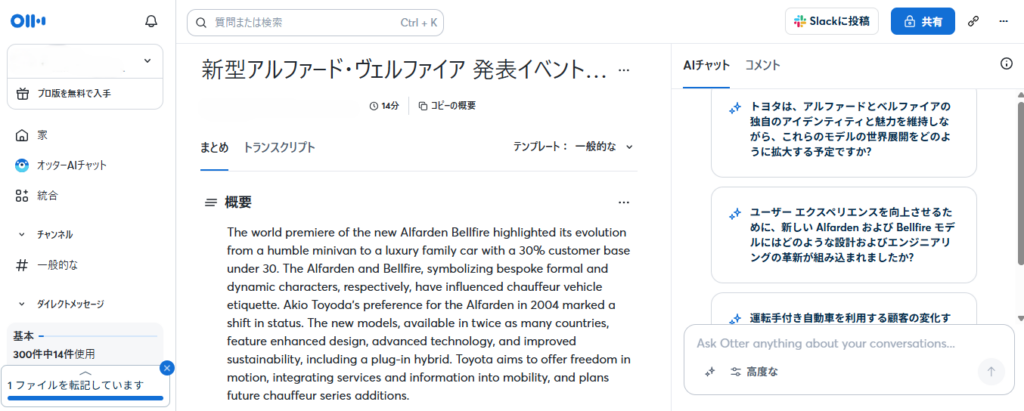Viewport: 1024px width, 411px height.
Task: Click the send arrow in chat box
Action: pyautogui.click(x=991, y=372)
